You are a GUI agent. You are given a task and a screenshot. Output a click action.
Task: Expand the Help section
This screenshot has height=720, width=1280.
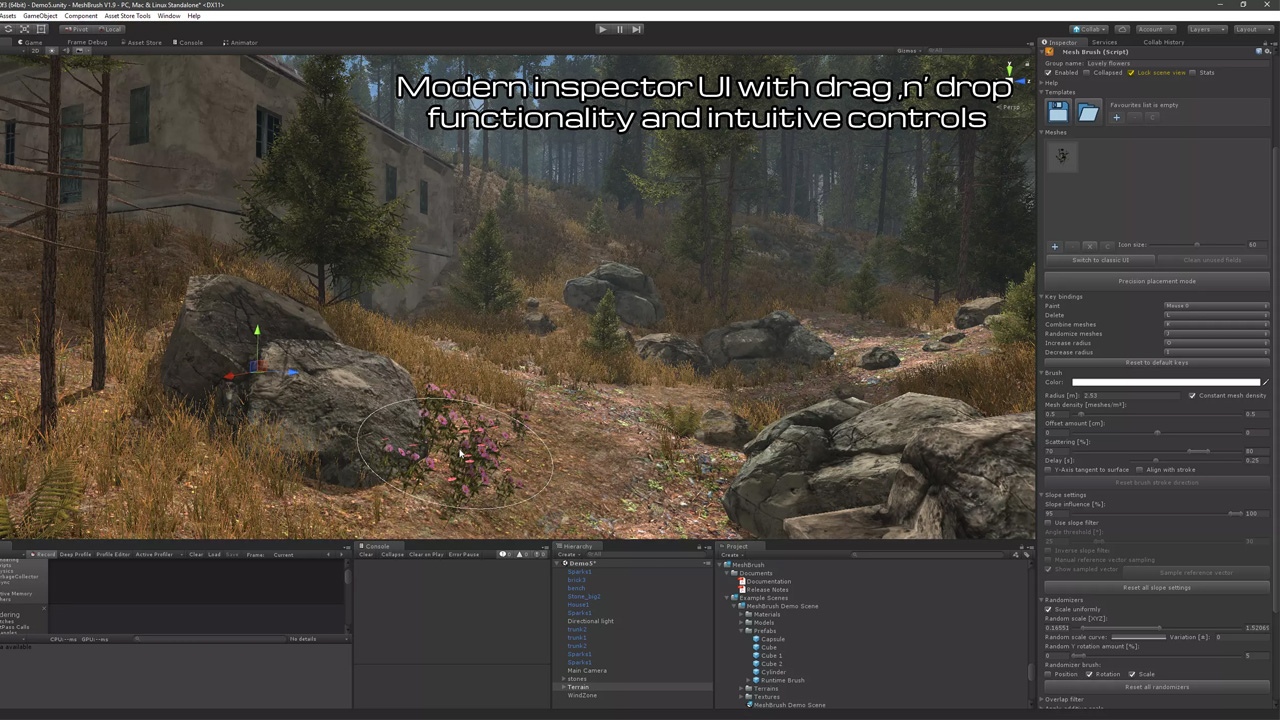(1051, 83)
